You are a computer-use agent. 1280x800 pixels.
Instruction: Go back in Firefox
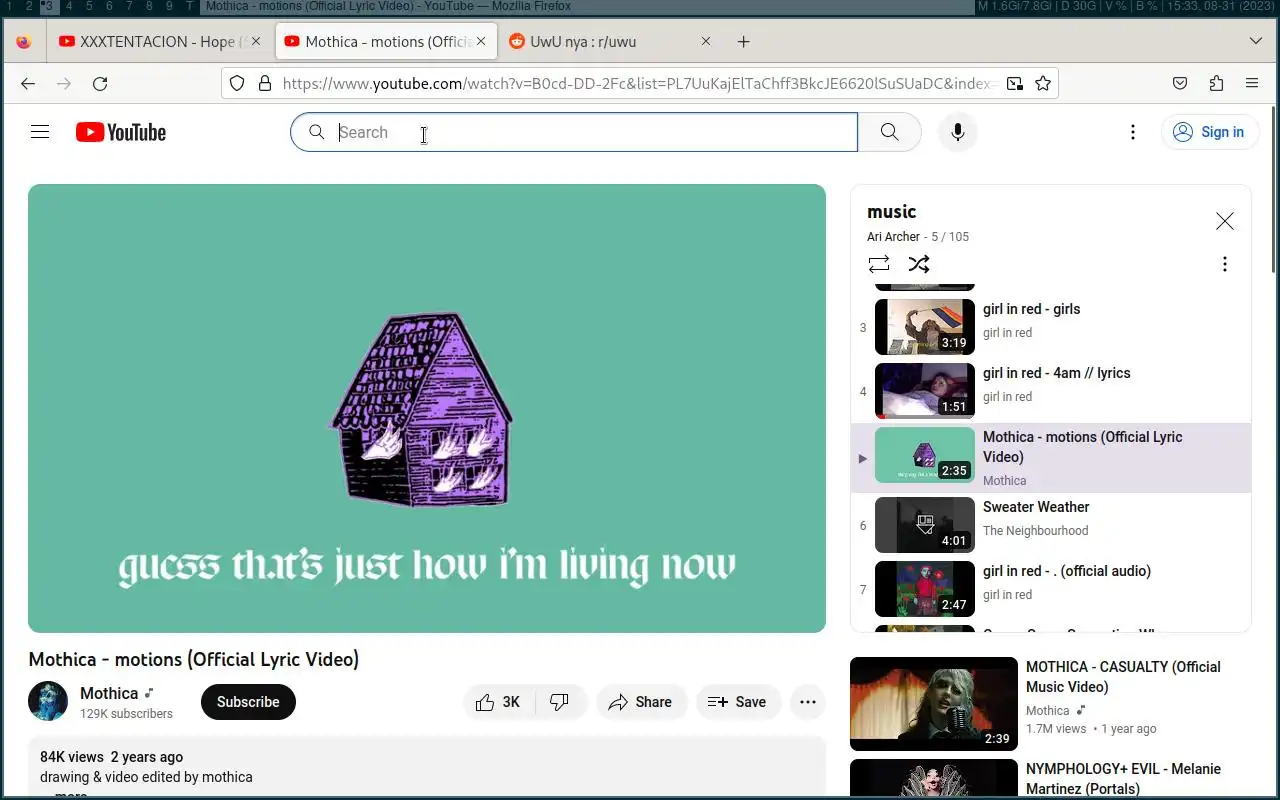pos(28,84)
